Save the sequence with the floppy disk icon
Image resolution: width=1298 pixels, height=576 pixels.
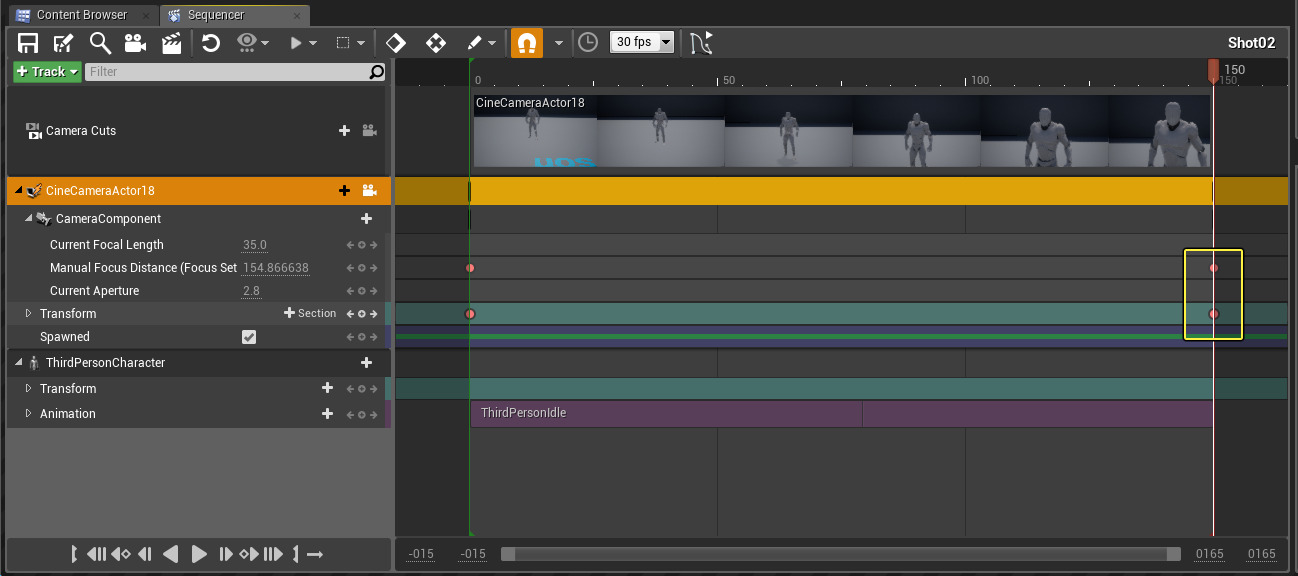[28, 43]
